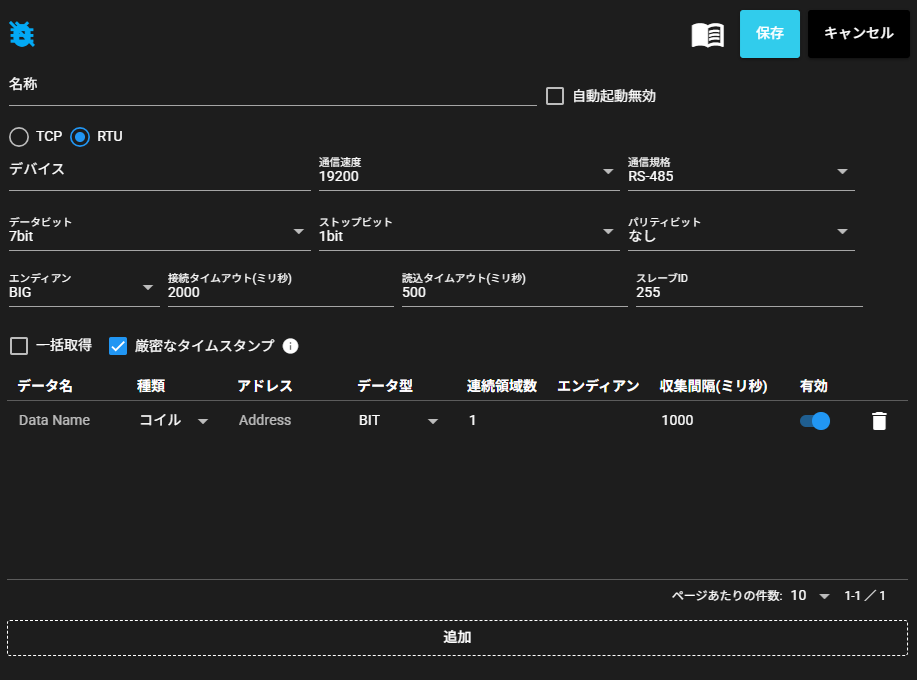This screenshot has width=917, height=680.
Task: Select the TCP radio button
Action: coord(19,136)
